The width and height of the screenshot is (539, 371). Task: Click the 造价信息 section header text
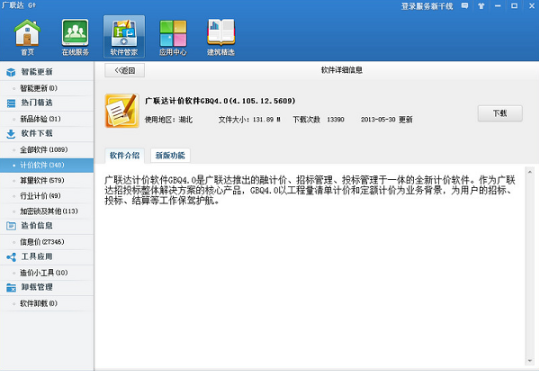coord(37,226)
